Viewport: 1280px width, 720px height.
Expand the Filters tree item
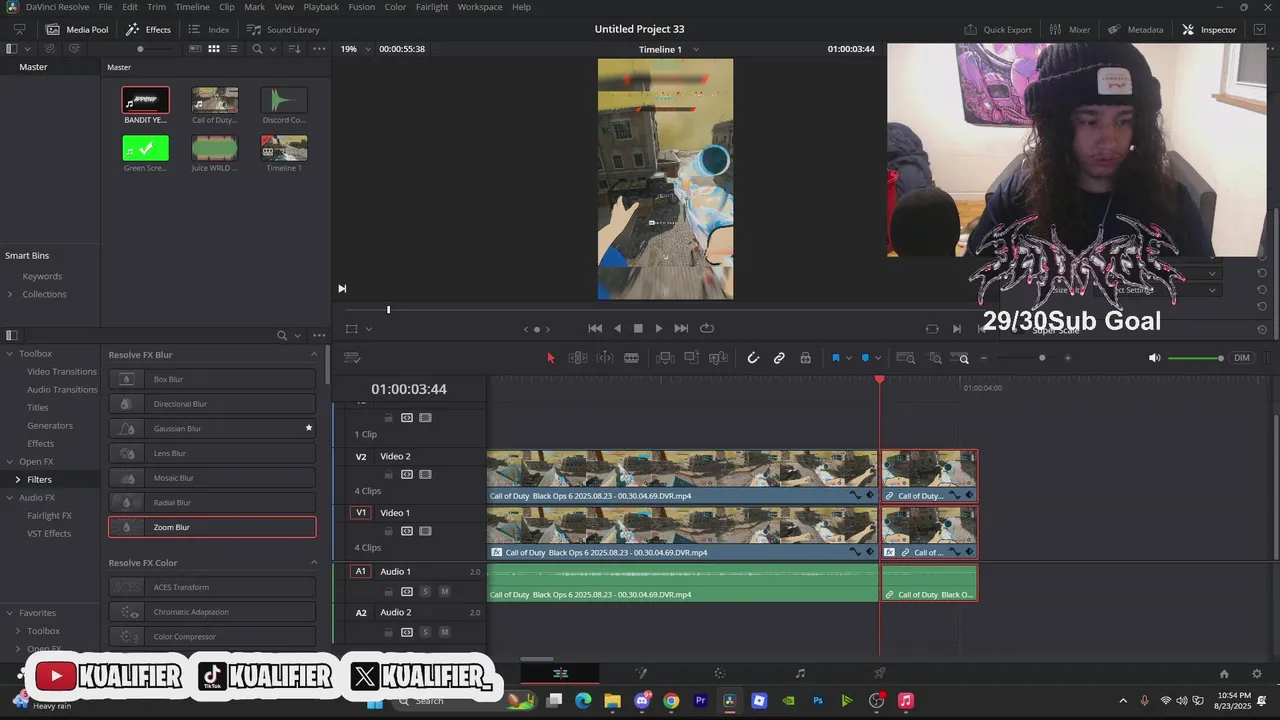17,480
